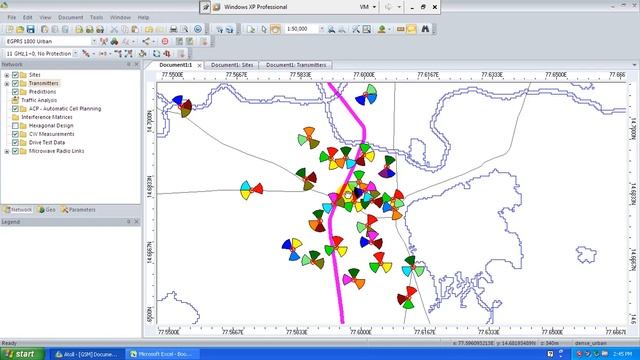Open Atoll window from the taskbar

(87, 354)
